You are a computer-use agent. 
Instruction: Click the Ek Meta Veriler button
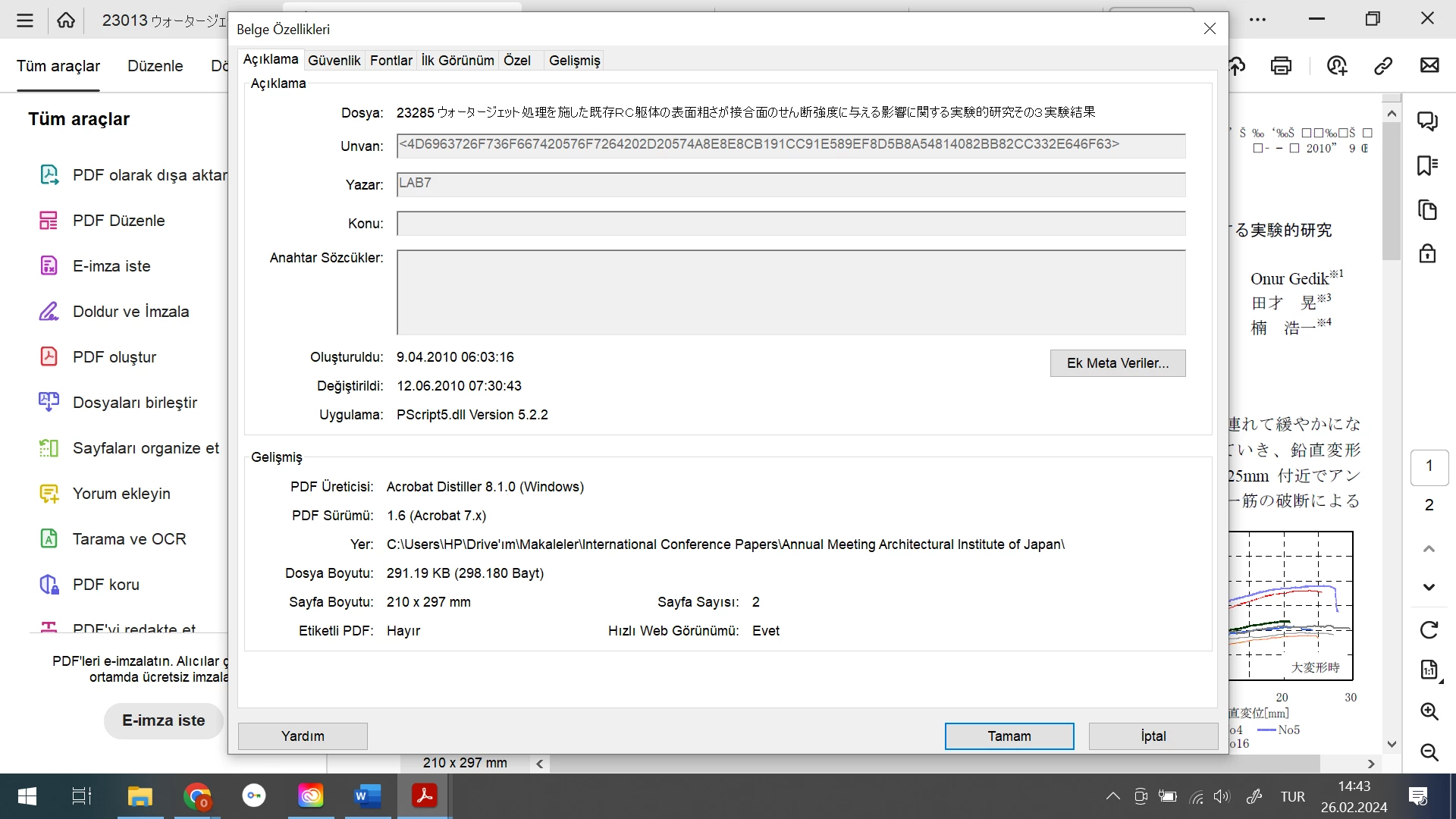tap(1117, 363)
